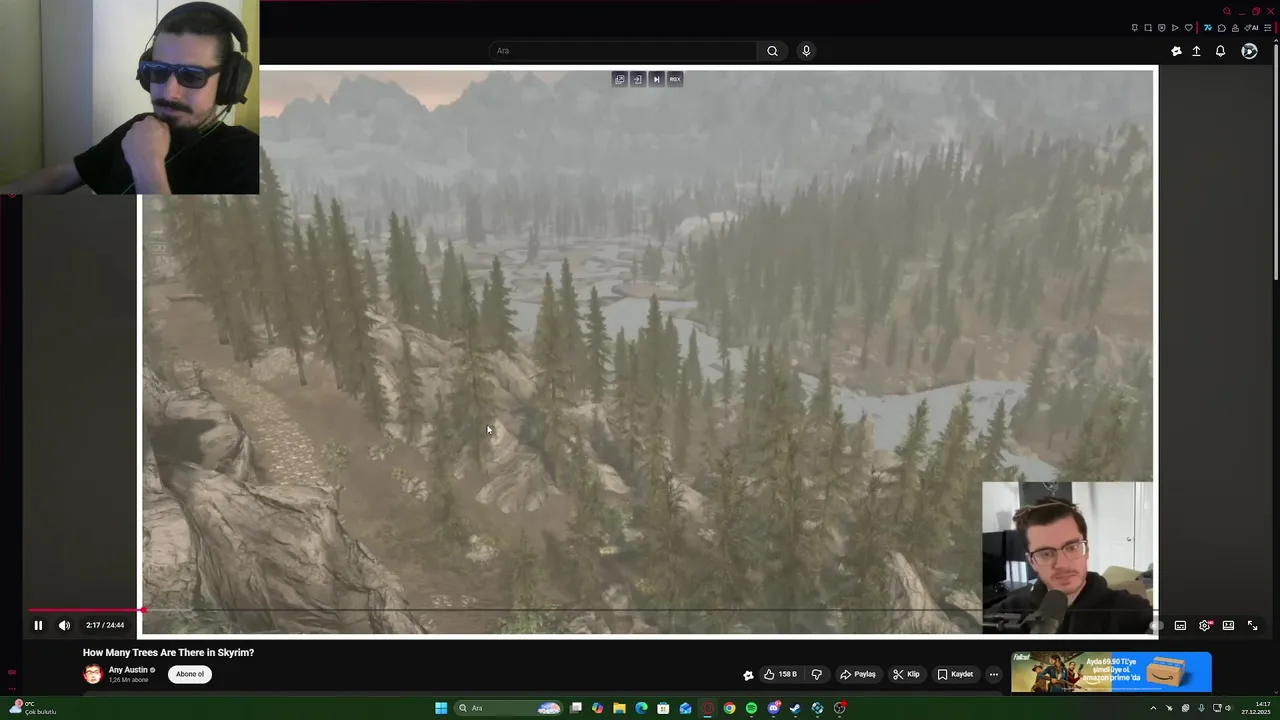Open Spotify from taskbar

coord(751,708)
